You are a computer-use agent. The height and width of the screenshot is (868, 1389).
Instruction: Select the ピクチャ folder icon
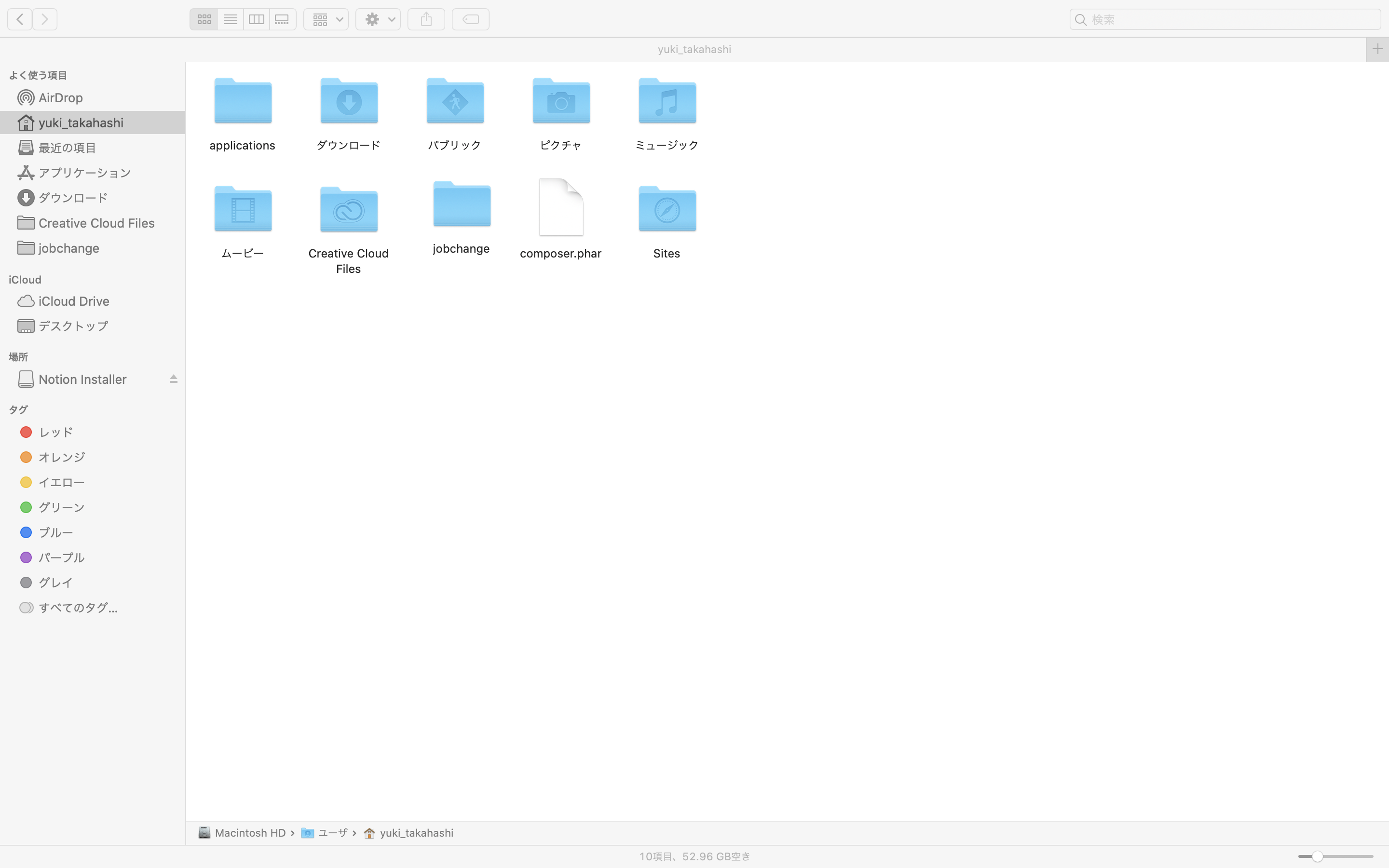coord(561,101)
